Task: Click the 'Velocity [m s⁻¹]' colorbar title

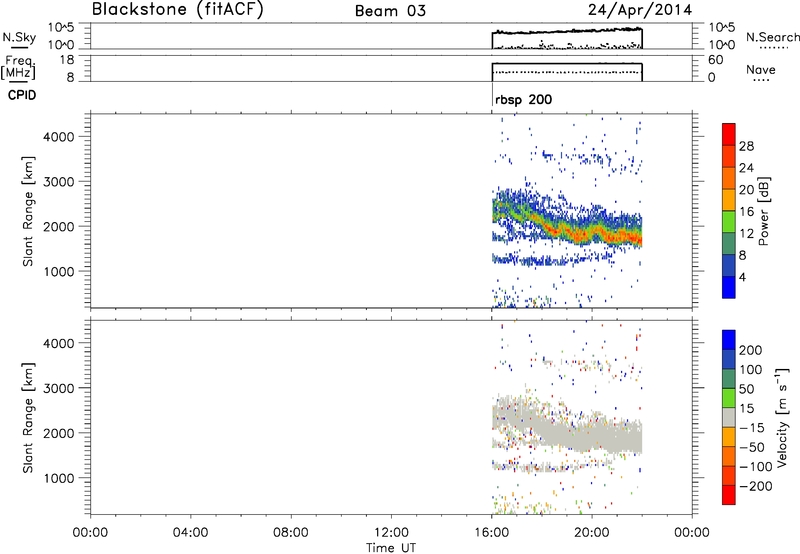Action: pos(782,417)
